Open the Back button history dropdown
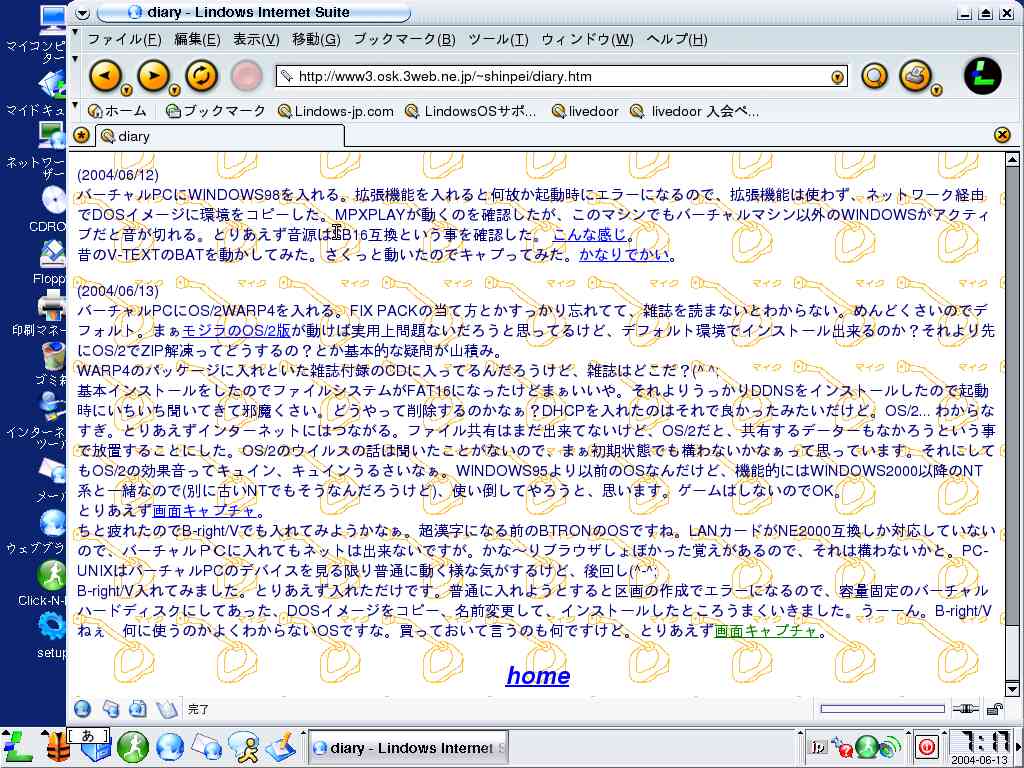The image size is (1024, 768). coord(127,90)
